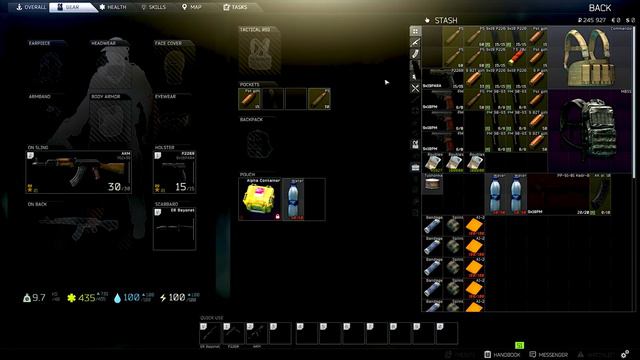640x360 pixels.
Task: Click the empty Eyewear slot
Action: [x=174, y=120]
